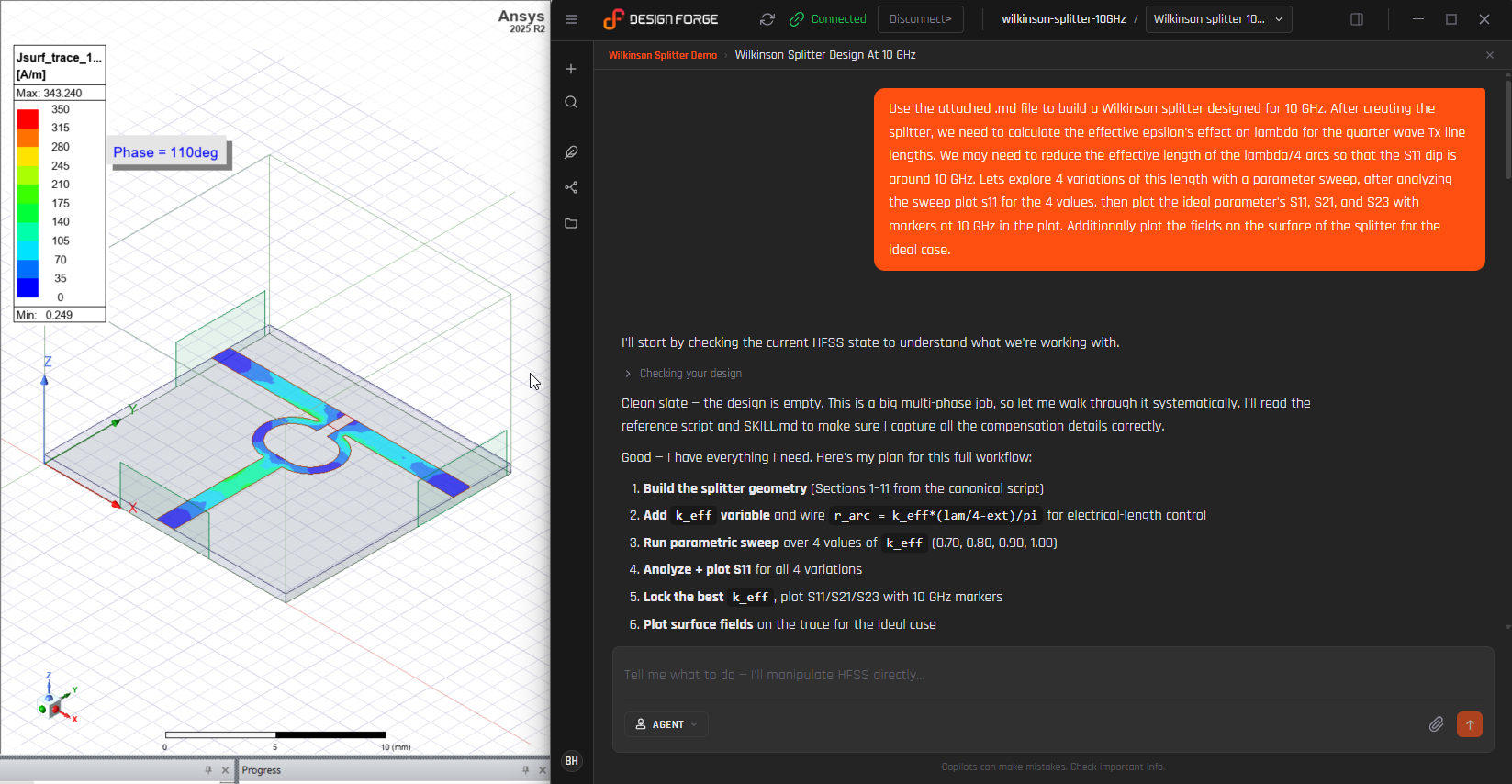Attach a file with paperclip icon
Image resolution: width=1512 pixels, height=784 pixels.
pyautogui.click(x=1437, y=724)
